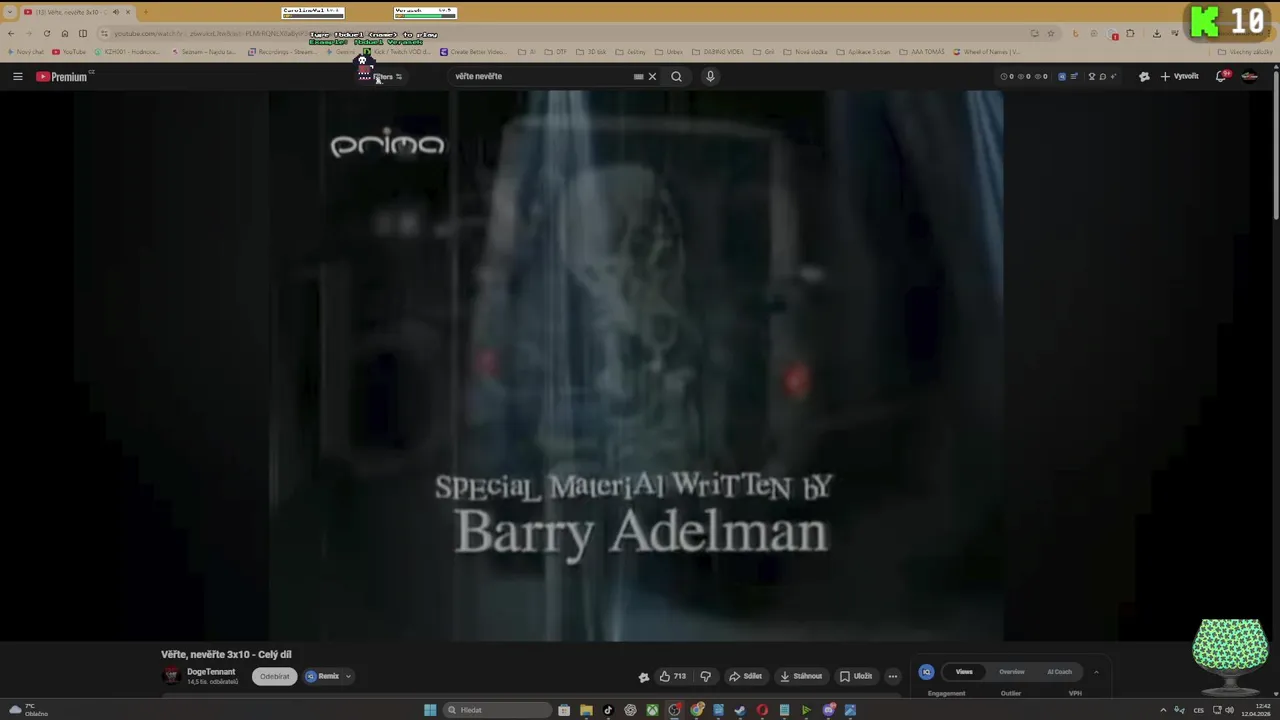Open a new browser tab with plus
The height and width of the screenshot is (720, 1280).
pyautogui.click(x=146, y=12)
